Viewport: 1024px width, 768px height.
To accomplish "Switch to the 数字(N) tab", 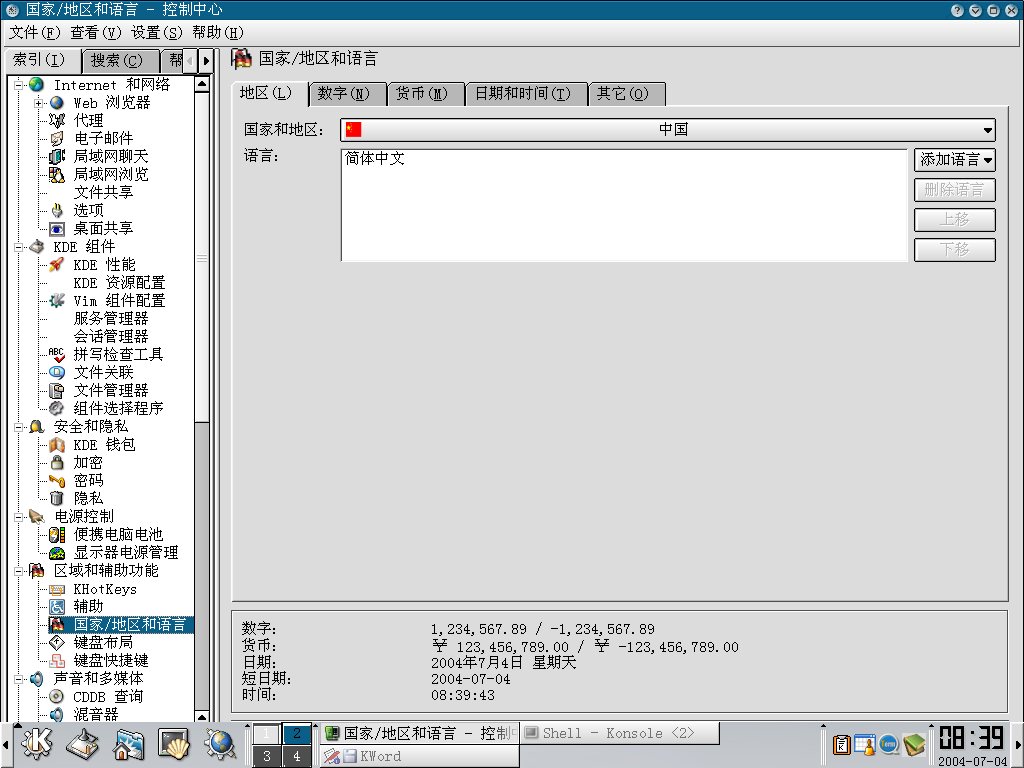I will (347, 94).
